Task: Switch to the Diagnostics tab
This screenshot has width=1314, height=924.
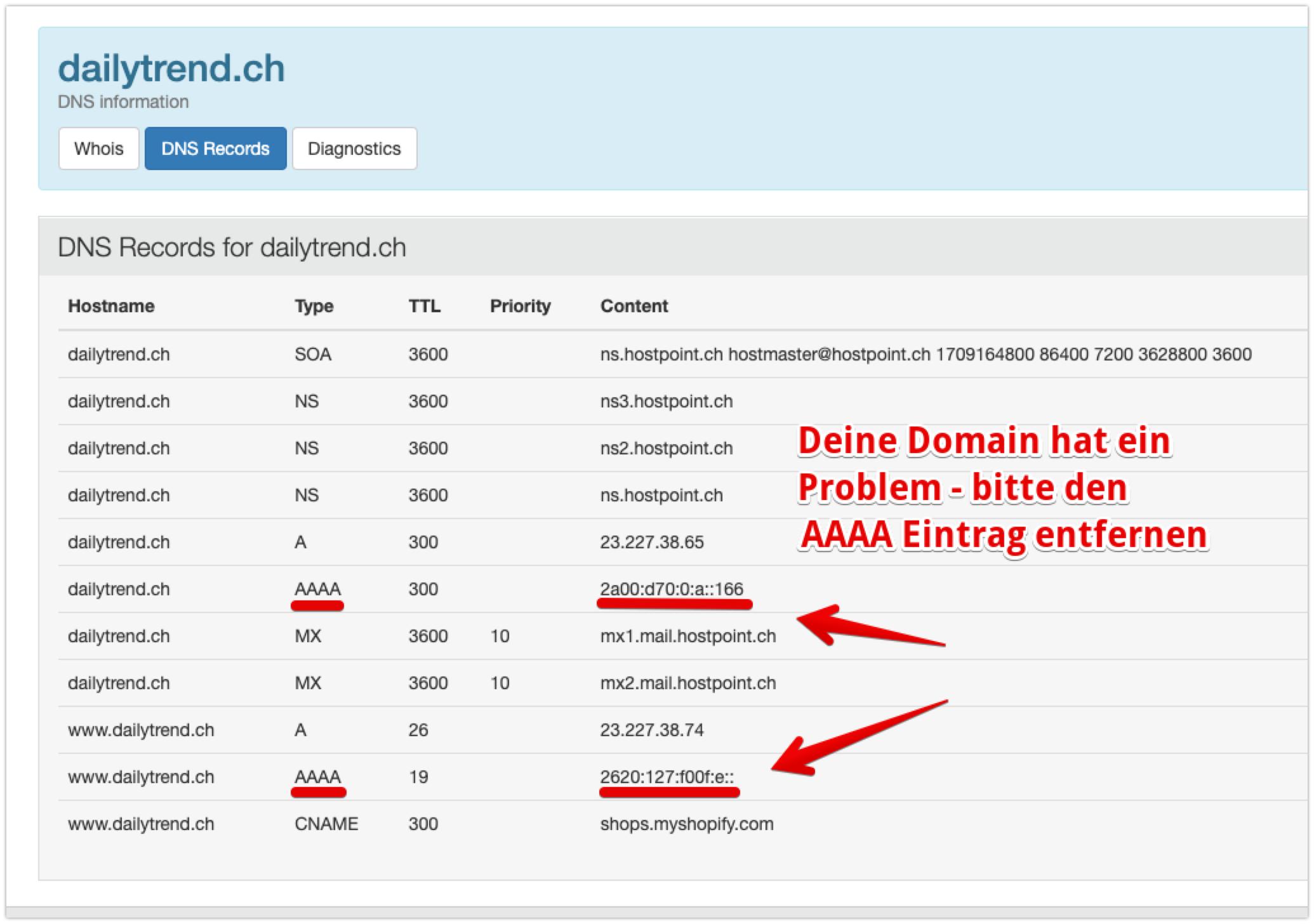Action: pos(354,148)
